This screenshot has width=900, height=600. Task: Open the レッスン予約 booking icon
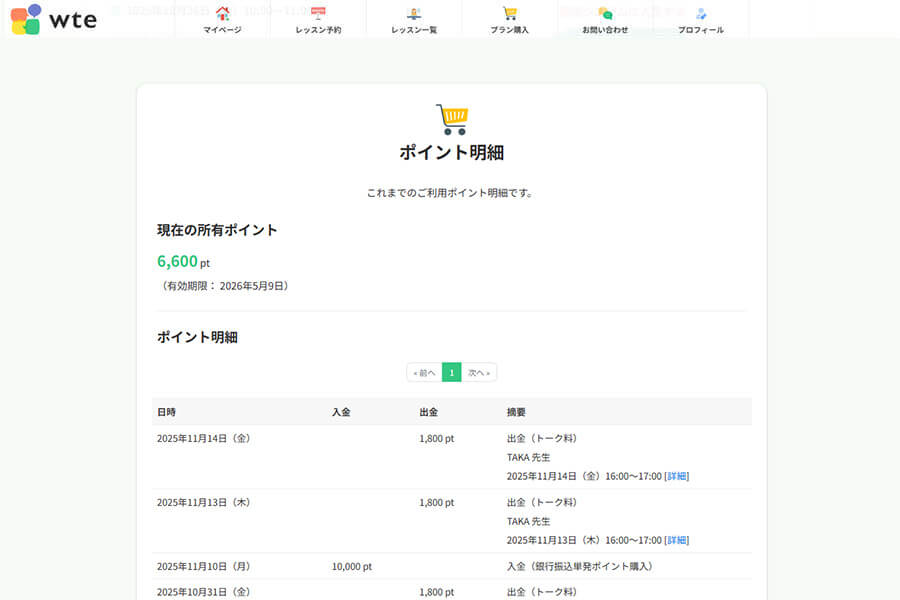[318, 12]
